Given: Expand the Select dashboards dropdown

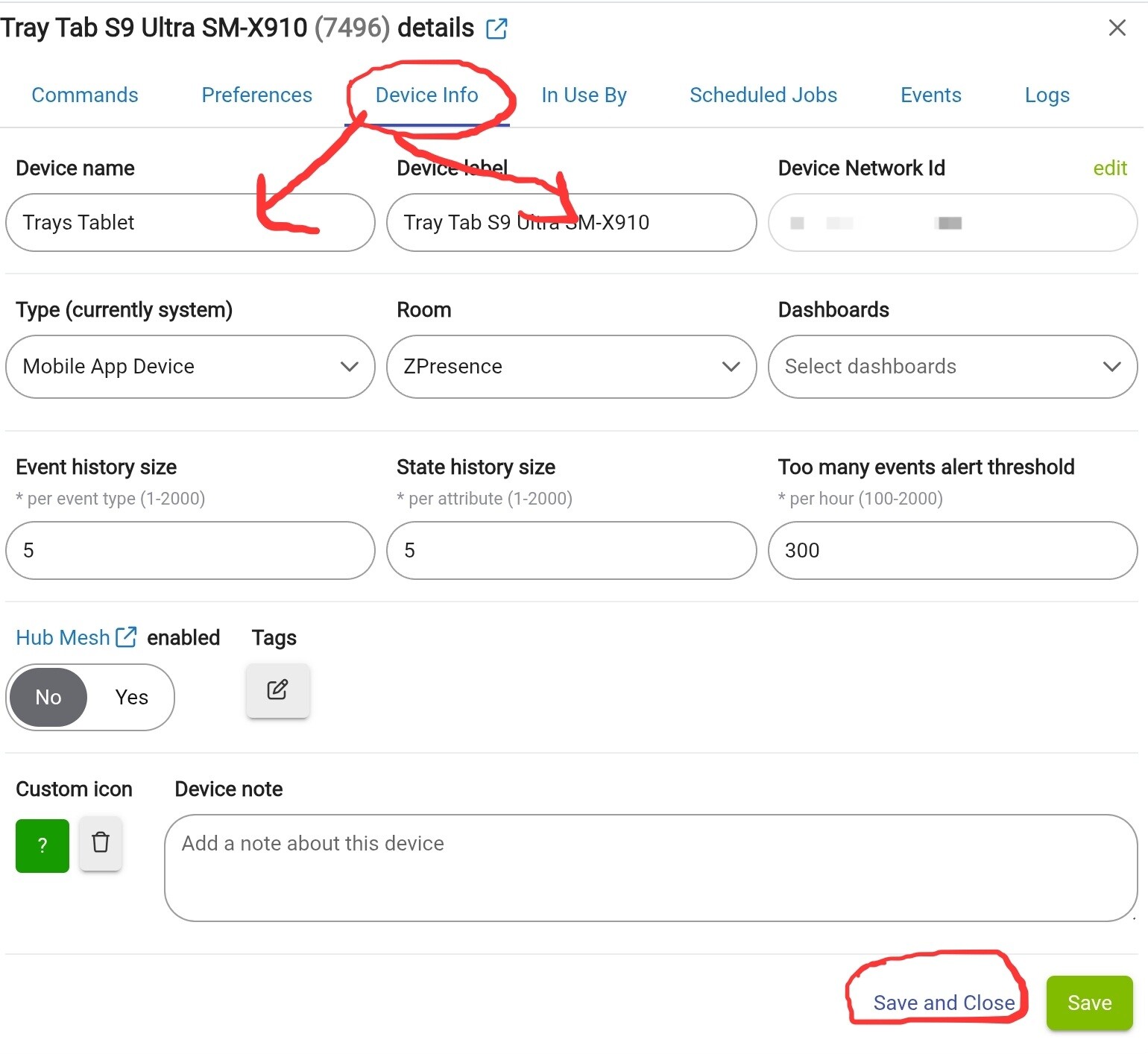Looking at the screenshot, I should coord(952,367).
